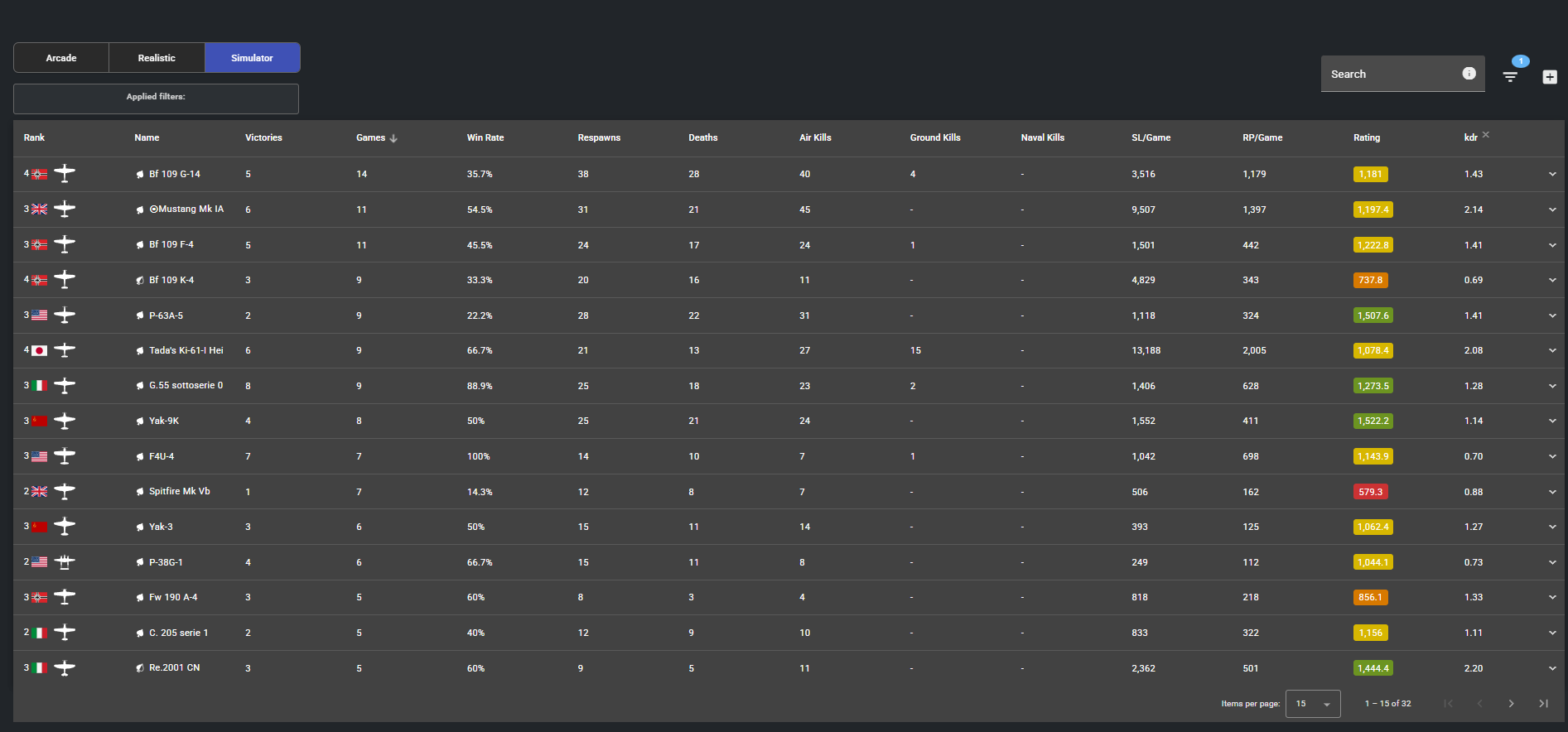1568x732 pixels.
Task: Click the Japanese flag on Ki-61 row
Action: click(x=39, y=351)
